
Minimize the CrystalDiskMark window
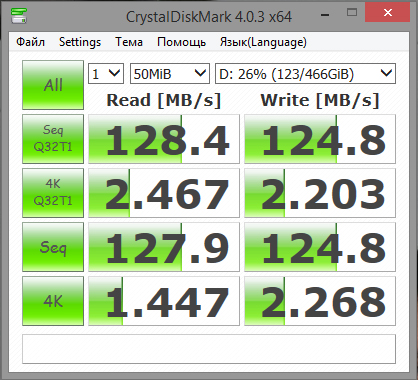point(325,15)
